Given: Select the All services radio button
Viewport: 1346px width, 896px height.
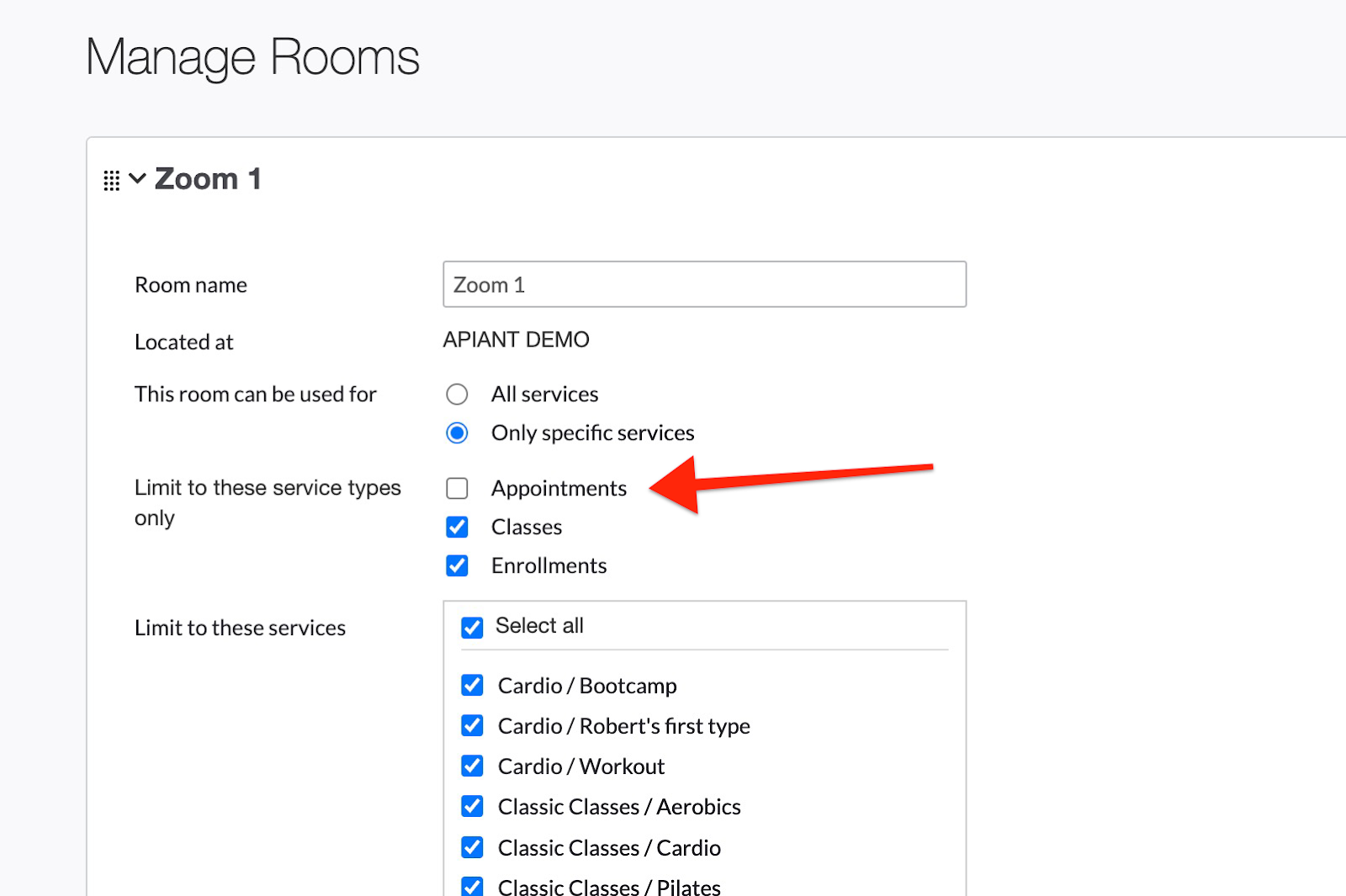Looking at the screenshot, I should 457,395.
